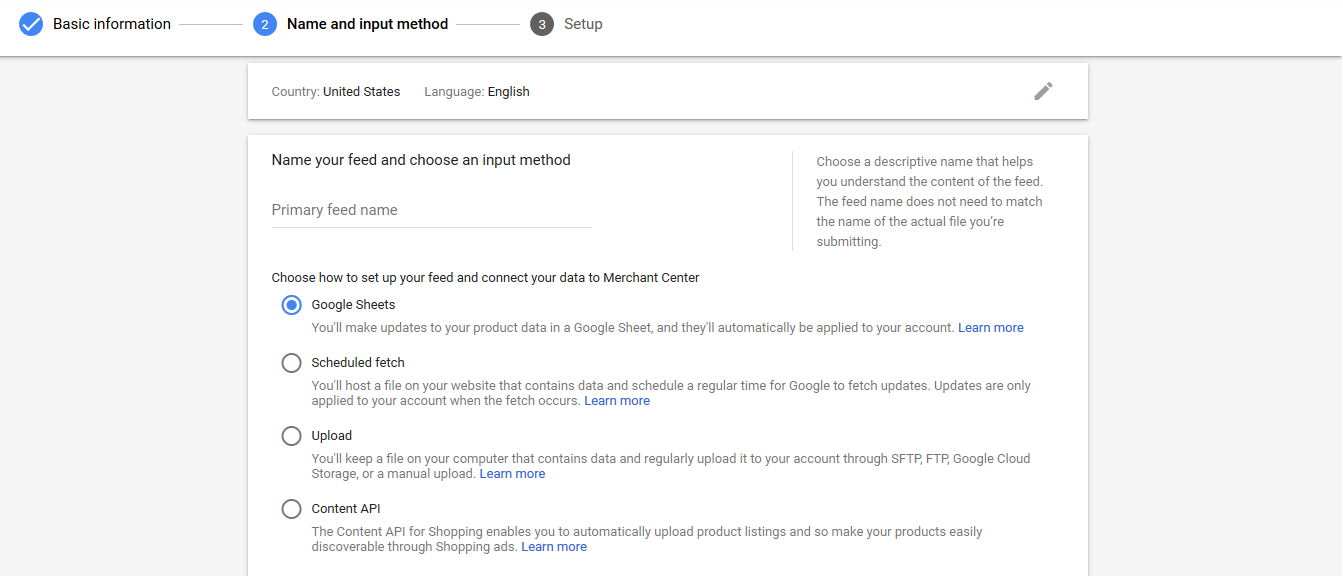Image resolution: width=1343 pixels, height=576 pixels.
Task: Click the Basic information checkmark icon
Action: coord(31,24)
